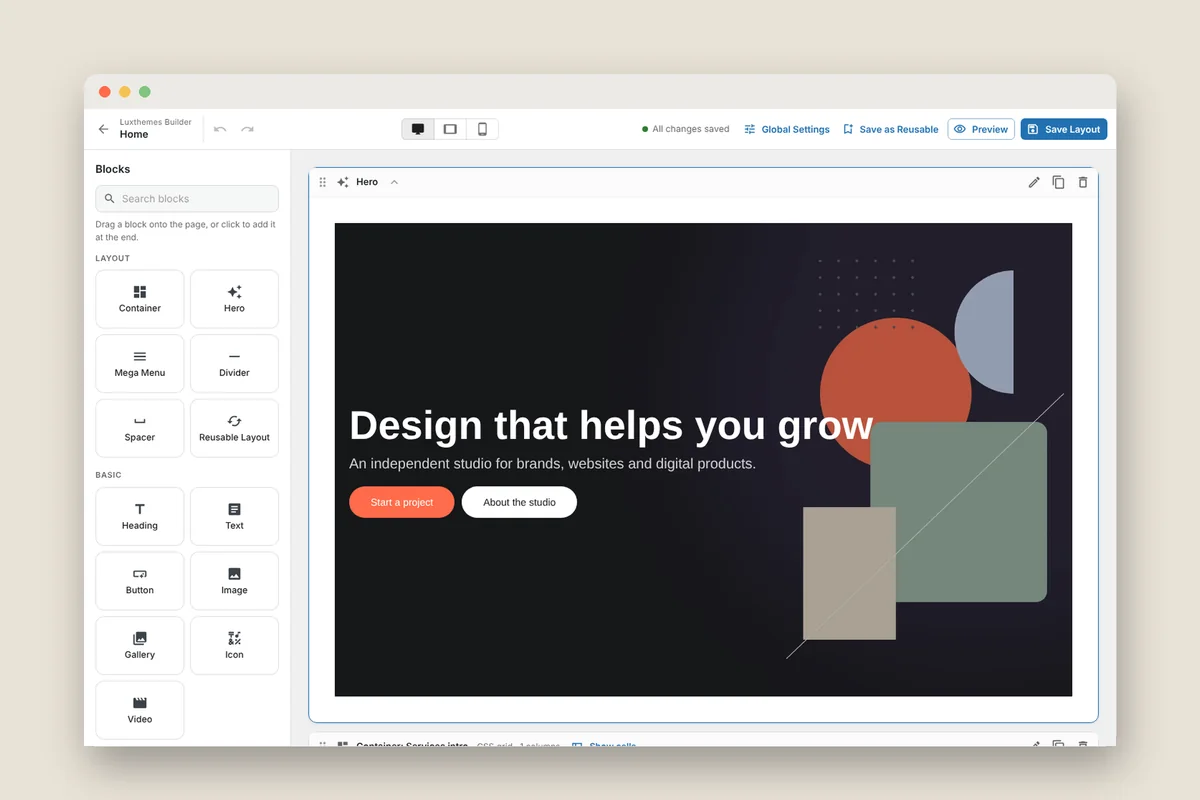This screenshot has width=1200, height=800.
Task: Switch to desktop preview mode
Action: pyautogui.click(x=418, y=129)
